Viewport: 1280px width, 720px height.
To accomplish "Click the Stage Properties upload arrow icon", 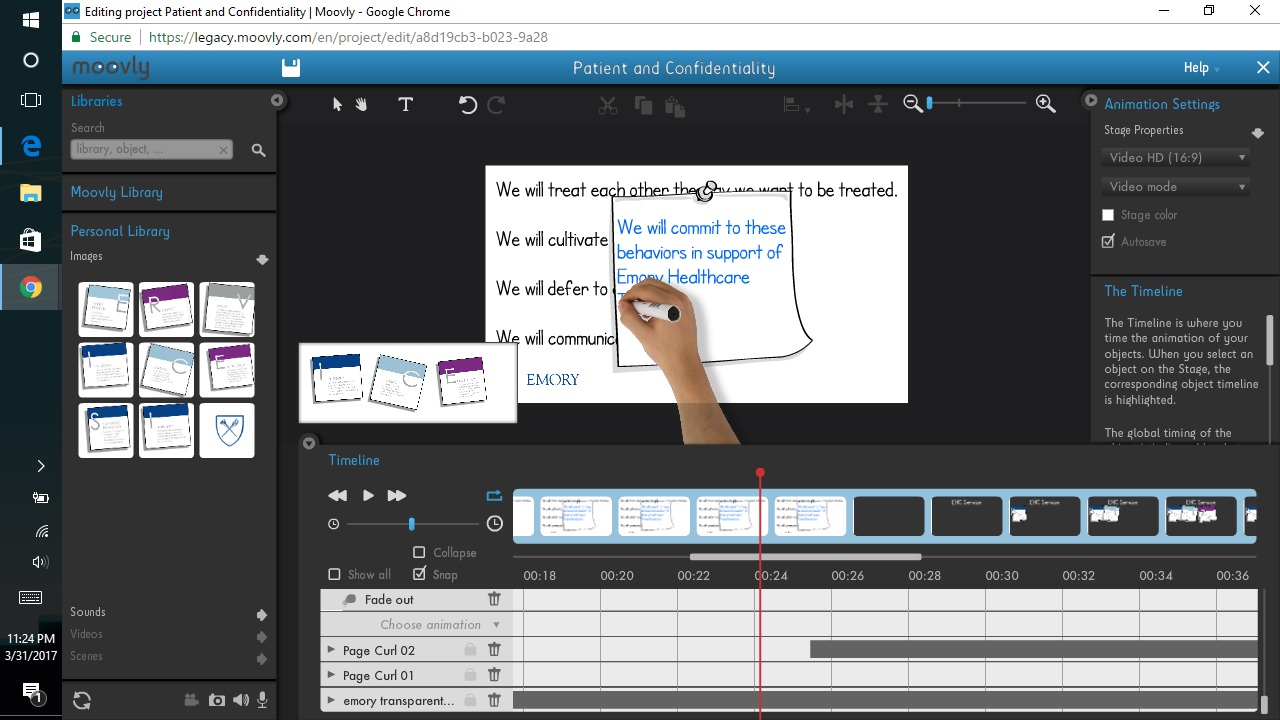I will [x=1258, y=133].
